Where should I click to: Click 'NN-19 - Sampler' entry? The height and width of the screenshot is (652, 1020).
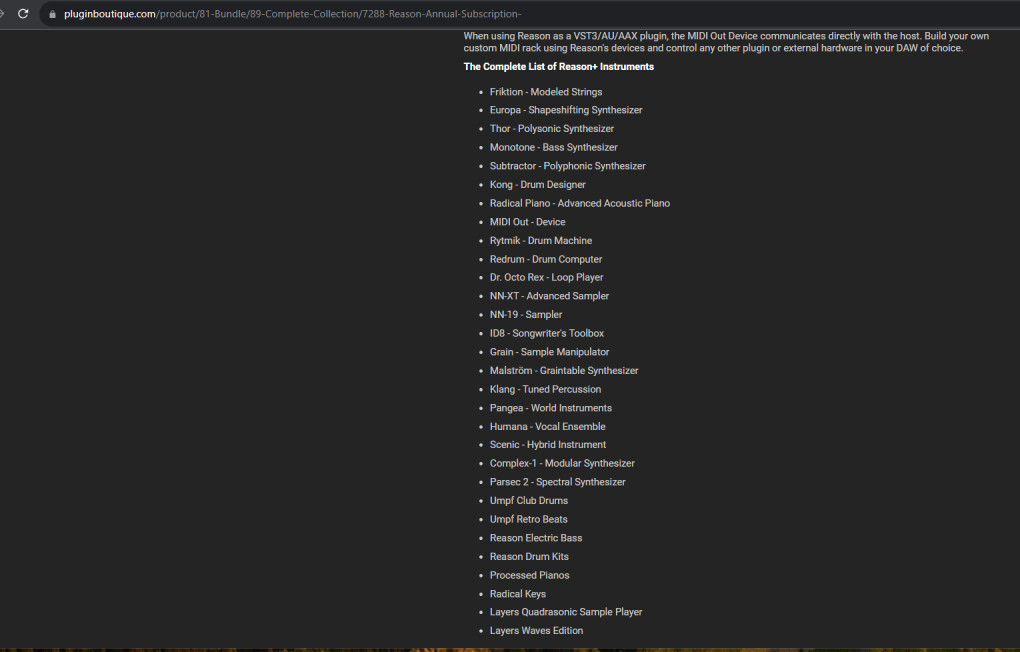(x=526, y=314)
